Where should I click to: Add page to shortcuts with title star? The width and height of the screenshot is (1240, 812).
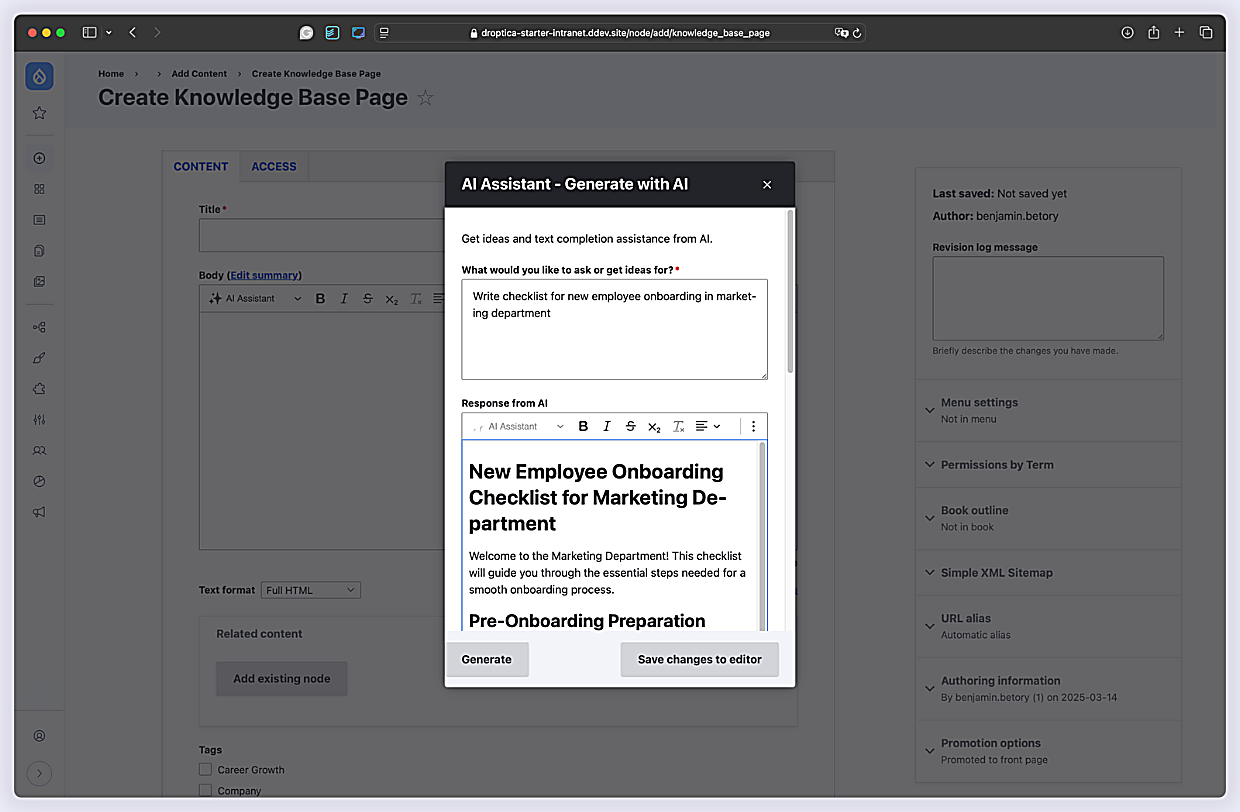click(x=425, y=98)
